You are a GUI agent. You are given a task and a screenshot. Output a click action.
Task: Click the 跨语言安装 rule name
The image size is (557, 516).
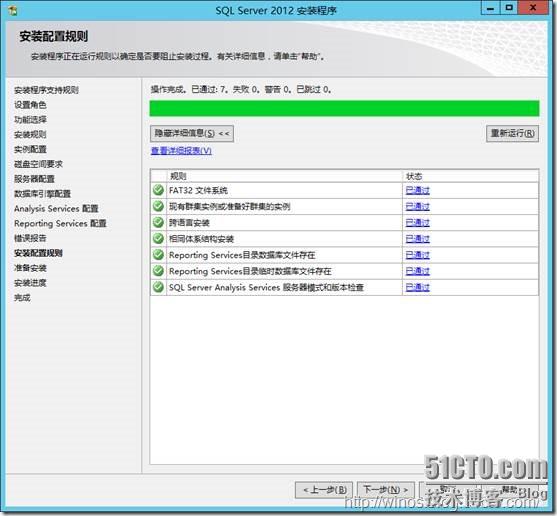(189, 223)
